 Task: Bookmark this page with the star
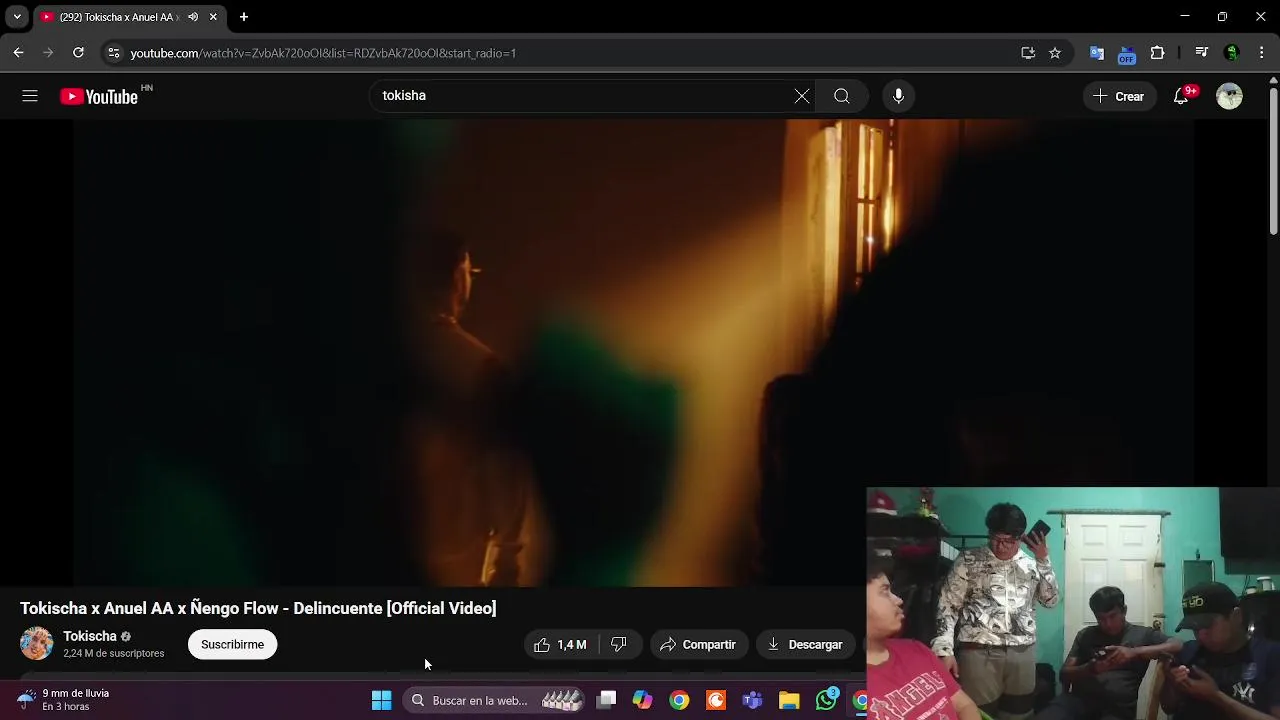pos(1055,53)
